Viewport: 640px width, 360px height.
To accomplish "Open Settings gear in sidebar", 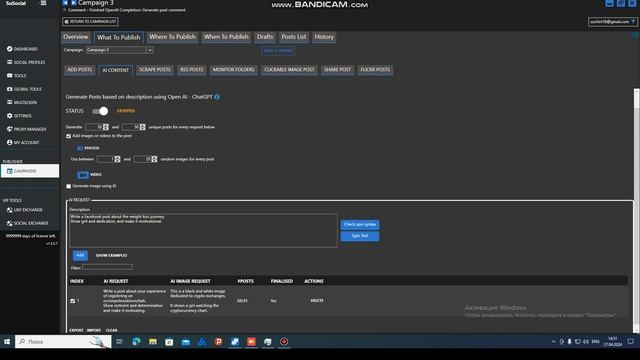I will tap(19, 116).
